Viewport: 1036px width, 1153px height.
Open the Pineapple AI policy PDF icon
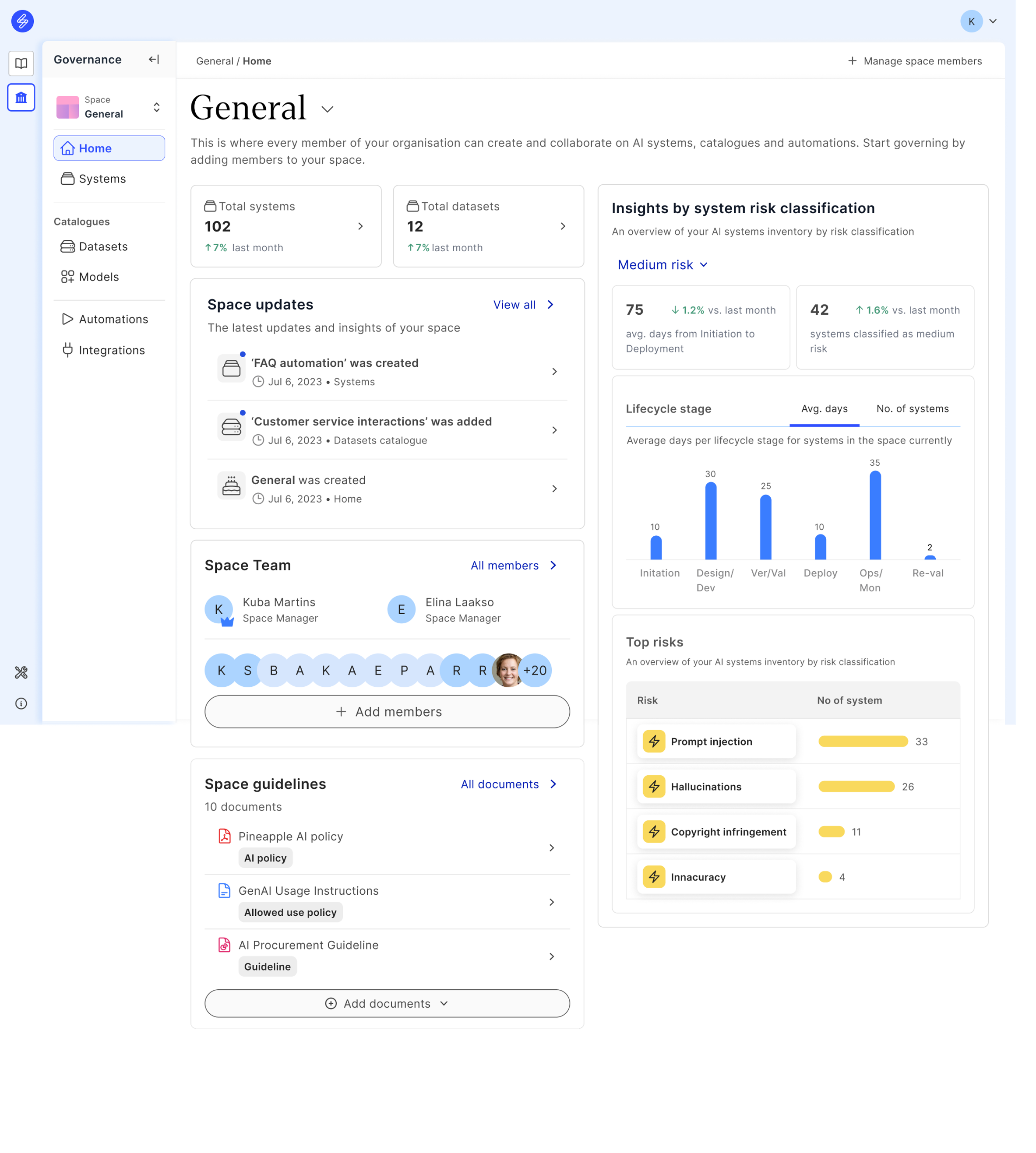click(224, 836)
